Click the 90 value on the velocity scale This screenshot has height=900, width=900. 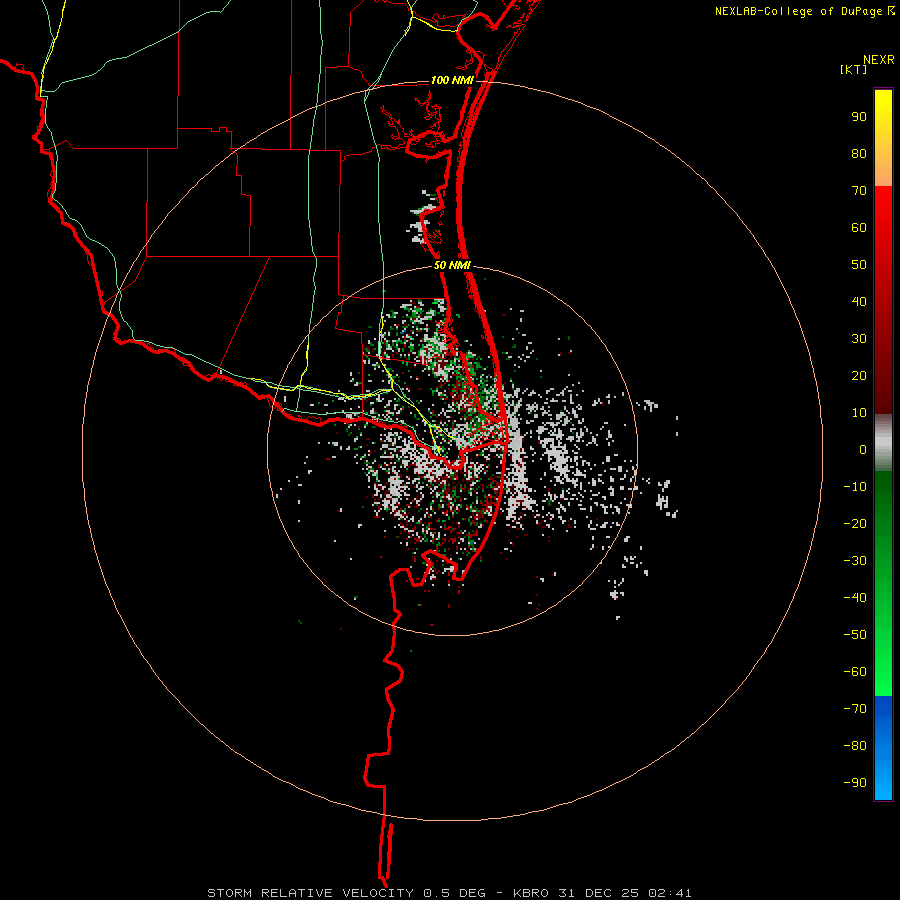pos(859,117)
